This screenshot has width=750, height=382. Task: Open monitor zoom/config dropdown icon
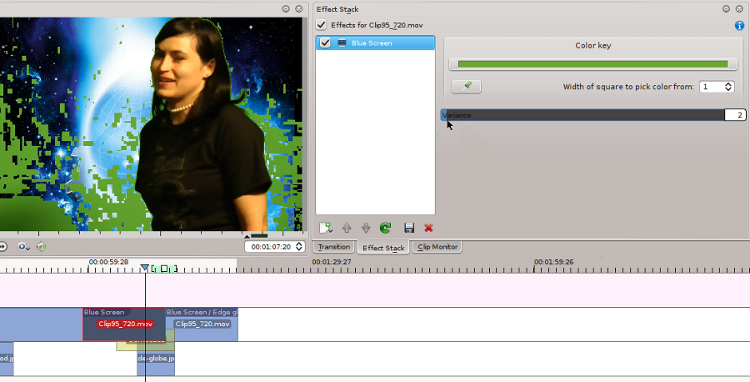coord(23,247)
